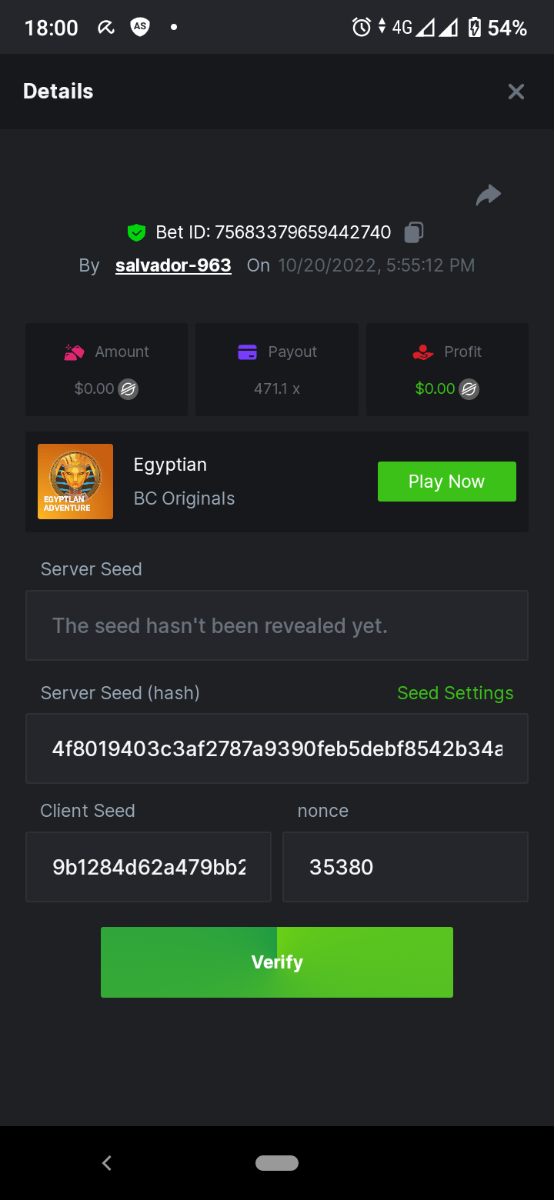Select the Server Seed field
The height and width of the screenshot is (1200, 554).
click(x=277, y=625)
